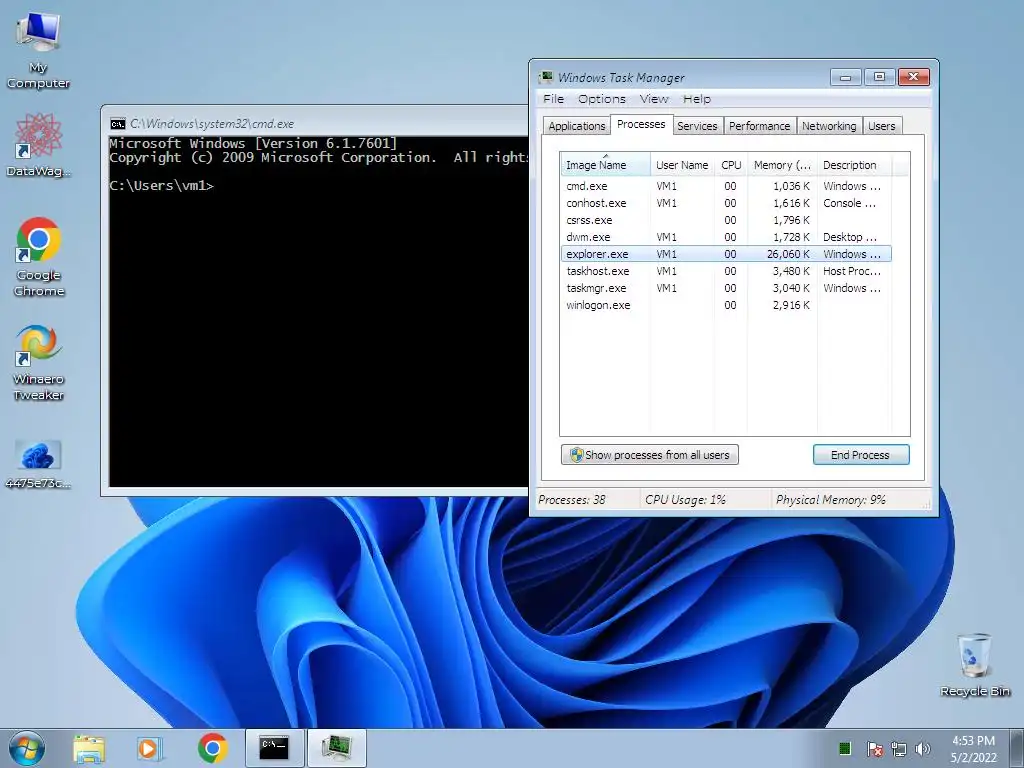Switch to the Networking tab
The image size is (1024, 768).
click(x=829, y=126)
